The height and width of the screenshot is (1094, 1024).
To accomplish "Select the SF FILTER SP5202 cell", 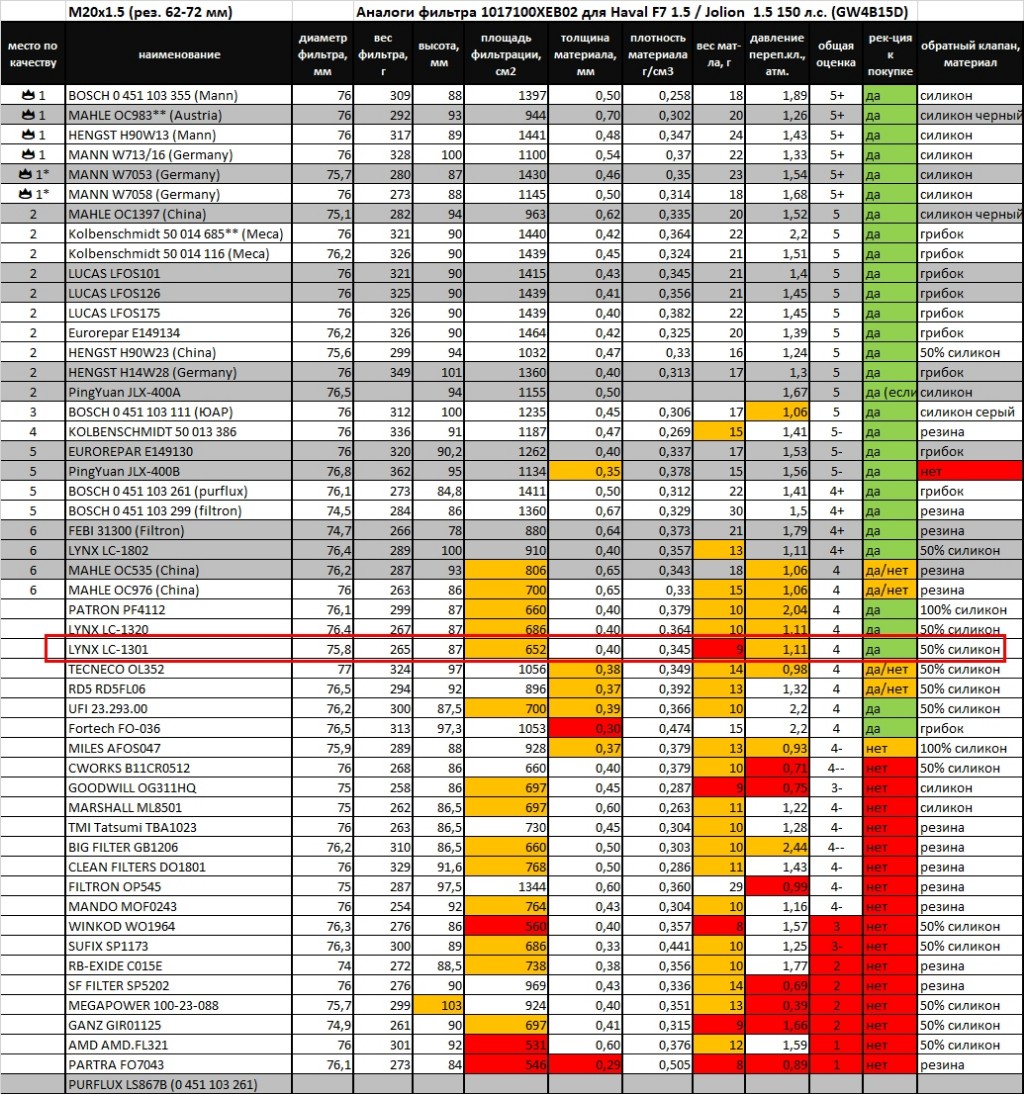I will (x=179, y=985).
